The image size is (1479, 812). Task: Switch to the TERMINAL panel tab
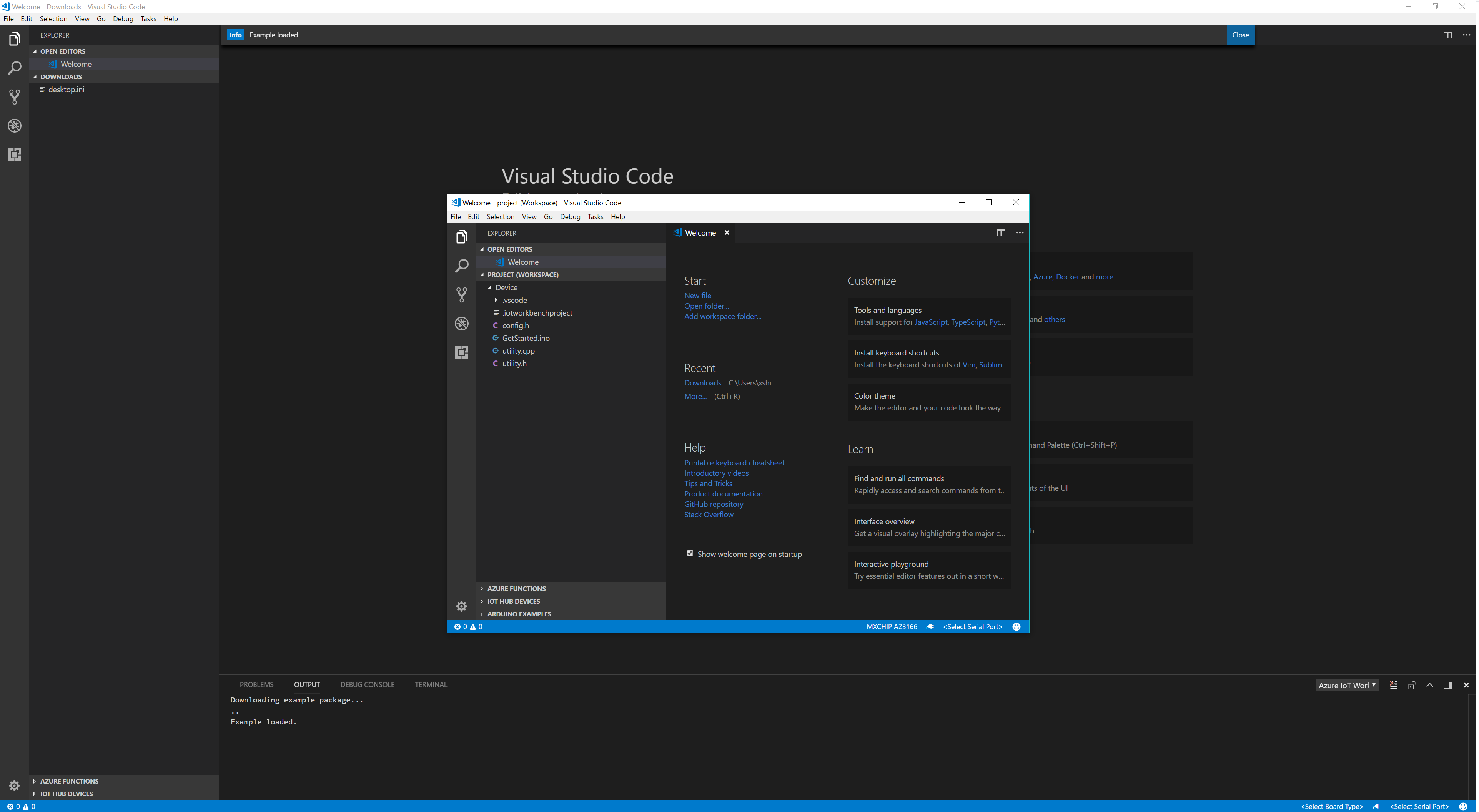coord(431,684)
